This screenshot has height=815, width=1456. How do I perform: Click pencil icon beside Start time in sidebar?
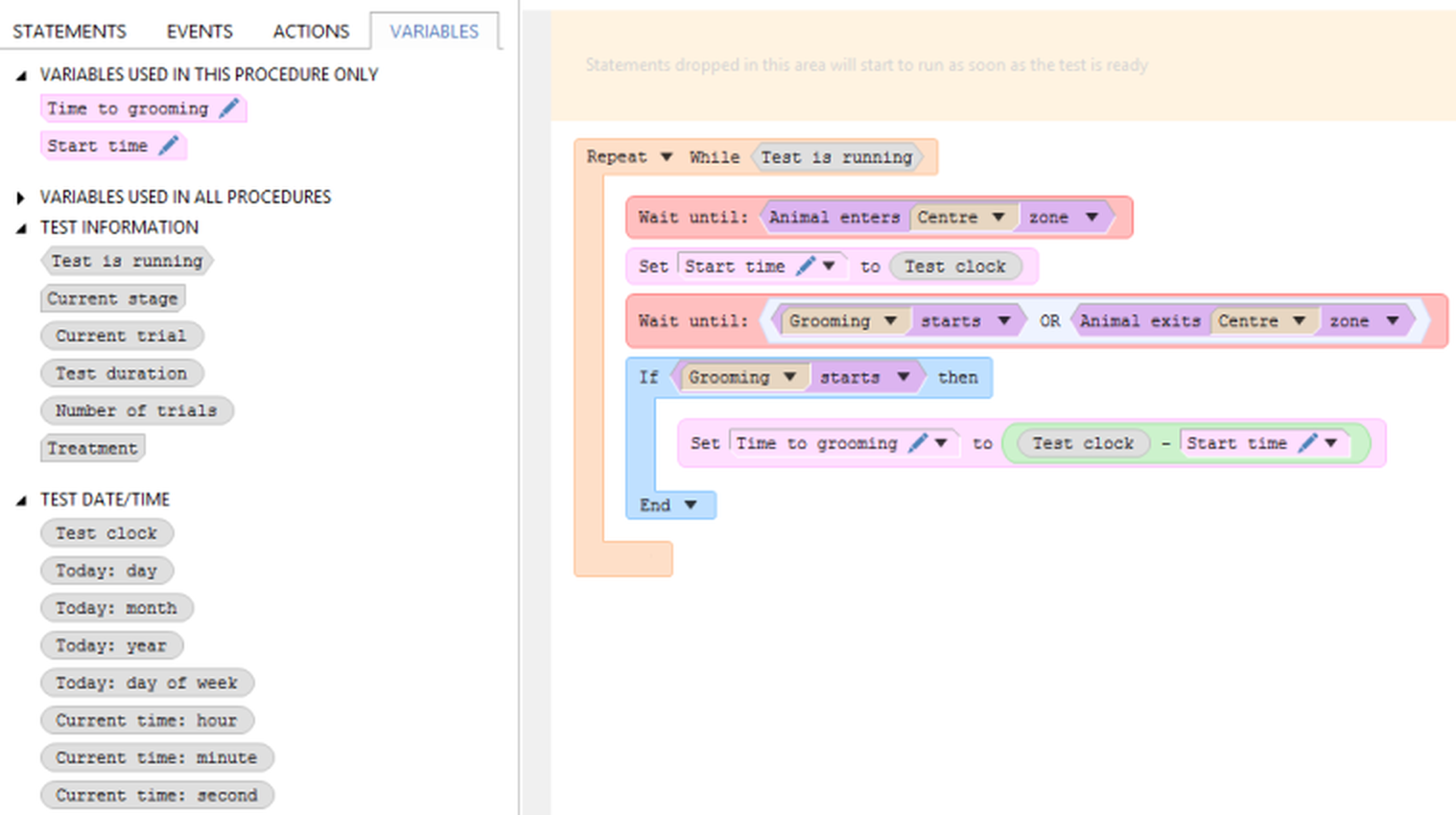[x=169, y=146]
